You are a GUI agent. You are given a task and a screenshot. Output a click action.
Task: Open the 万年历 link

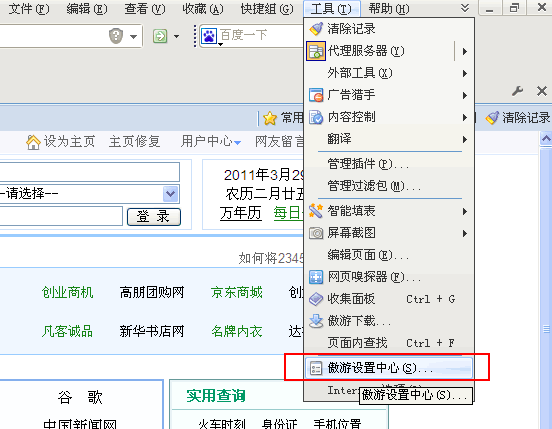pos(240,213)
